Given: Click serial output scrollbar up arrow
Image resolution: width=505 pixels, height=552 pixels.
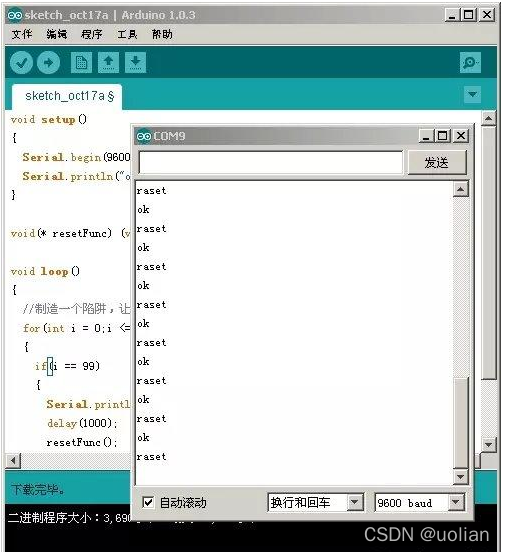Looking at the screenshot, I should tap(460, 190).
